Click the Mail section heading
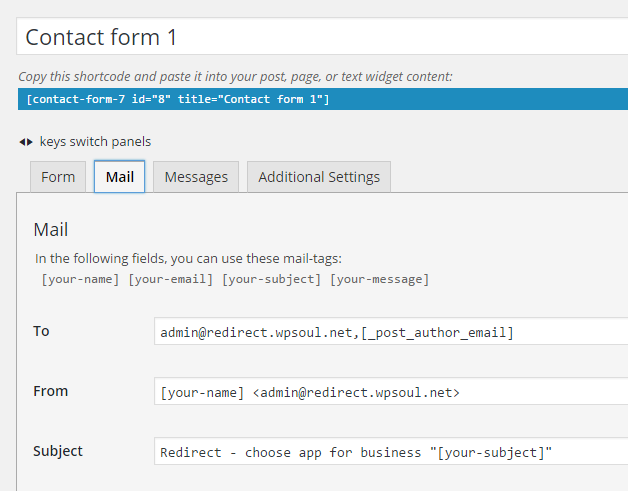This screenshot has width=628, height=491. tap(50, 230)
